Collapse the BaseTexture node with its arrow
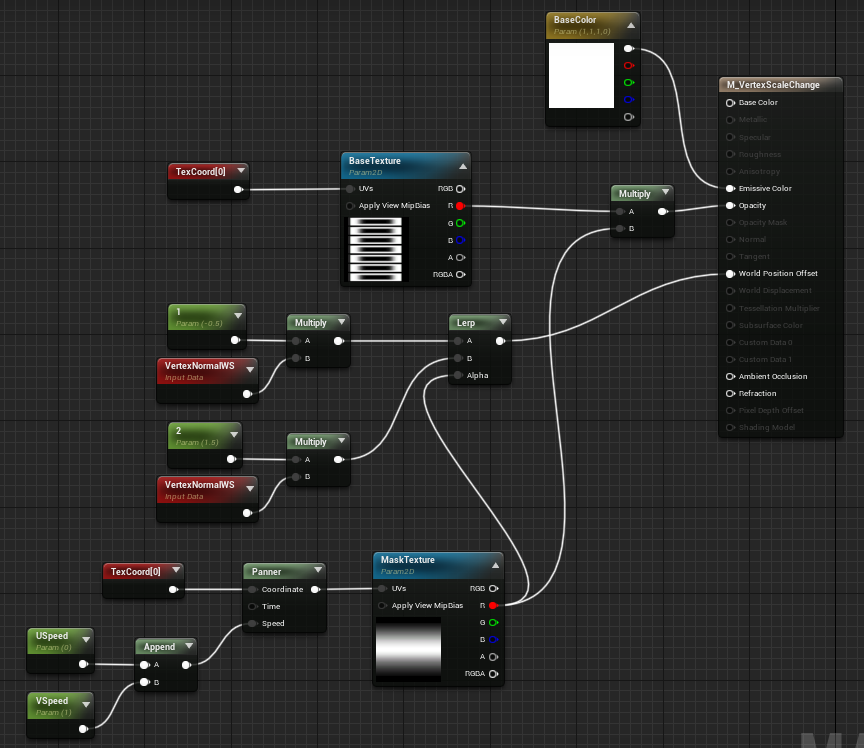 [x=462, y=166]
